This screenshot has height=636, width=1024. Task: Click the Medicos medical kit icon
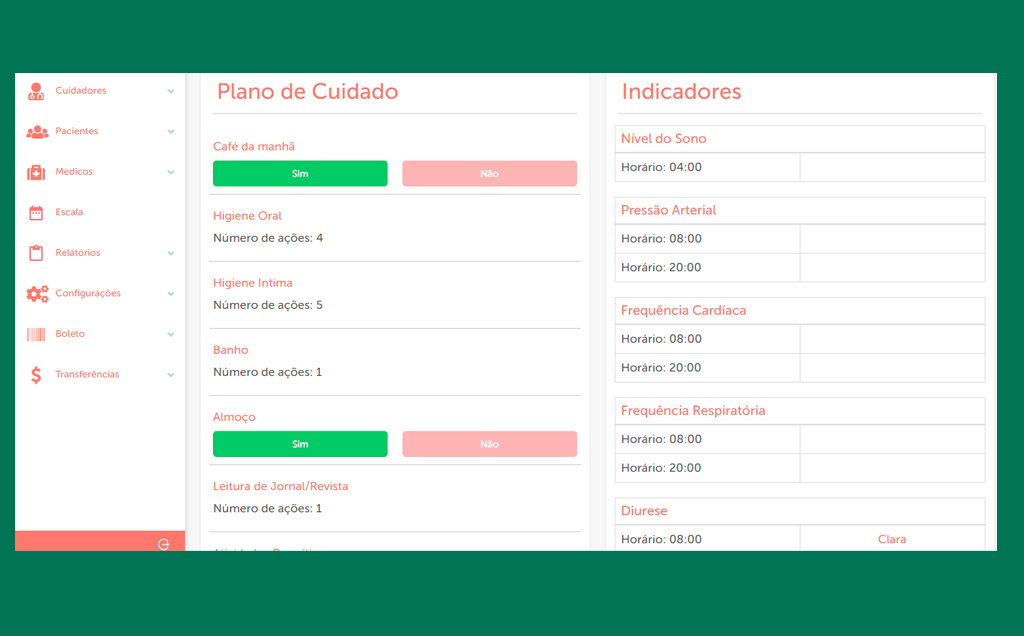[36, 172]
